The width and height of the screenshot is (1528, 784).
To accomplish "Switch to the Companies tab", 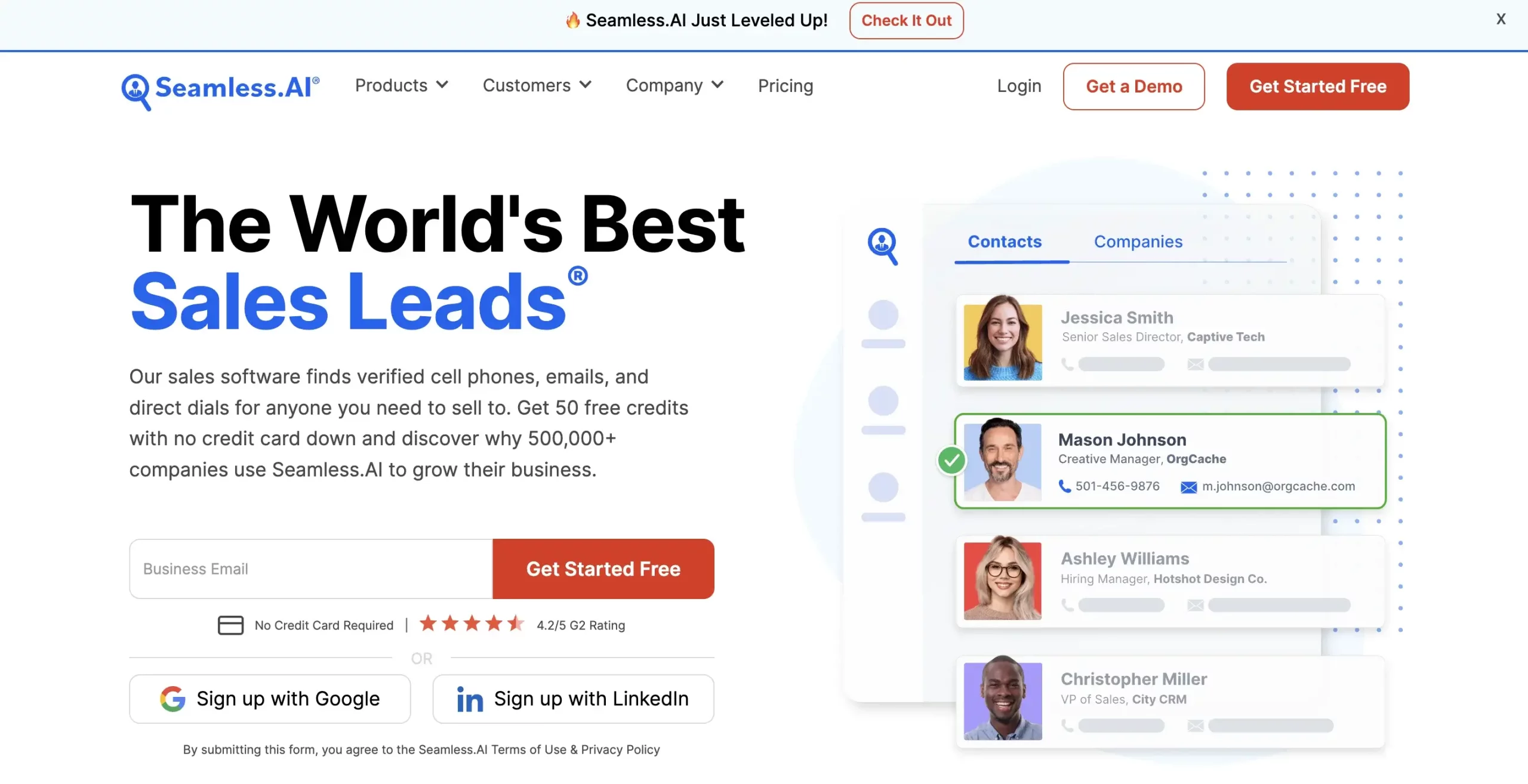I will pos(1138,241).
